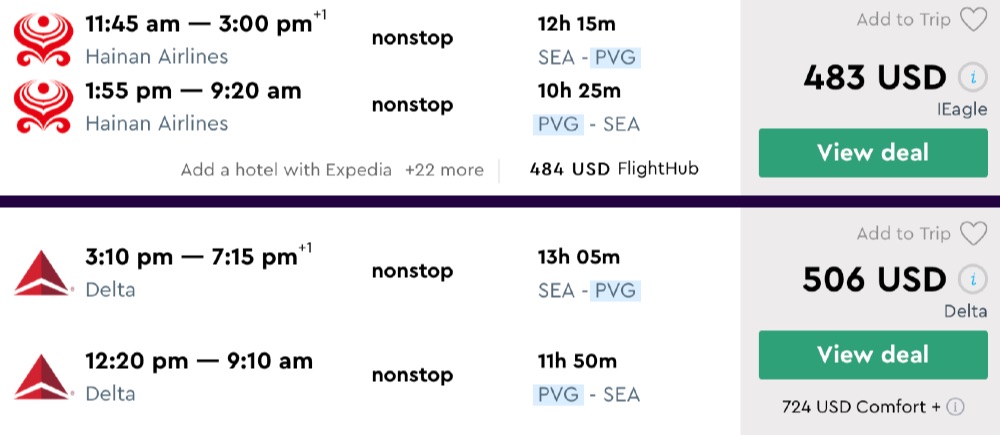1000x435 pixels.
Task: Click Delta logo for 12:20 pm flight
Action: 44,377
